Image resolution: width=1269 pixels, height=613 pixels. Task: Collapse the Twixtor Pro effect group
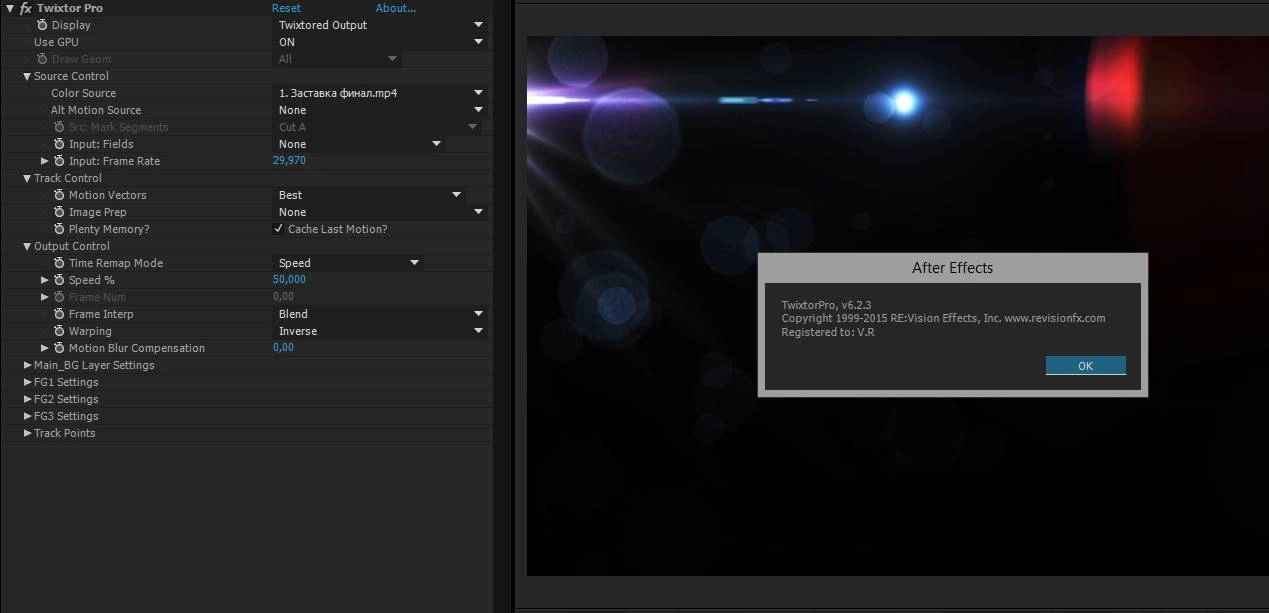point(10,8)
